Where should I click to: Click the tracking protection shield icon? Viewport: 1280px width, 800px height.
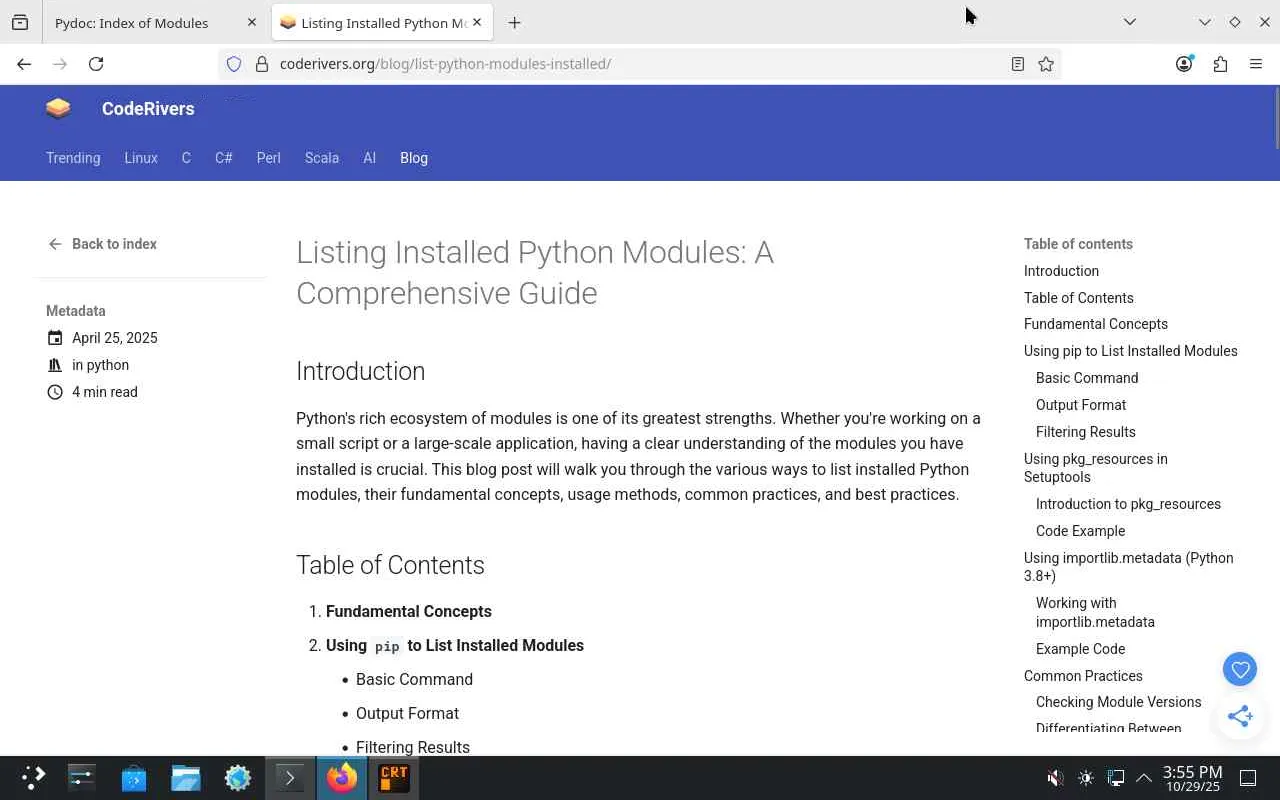click(x=234, y=64)
